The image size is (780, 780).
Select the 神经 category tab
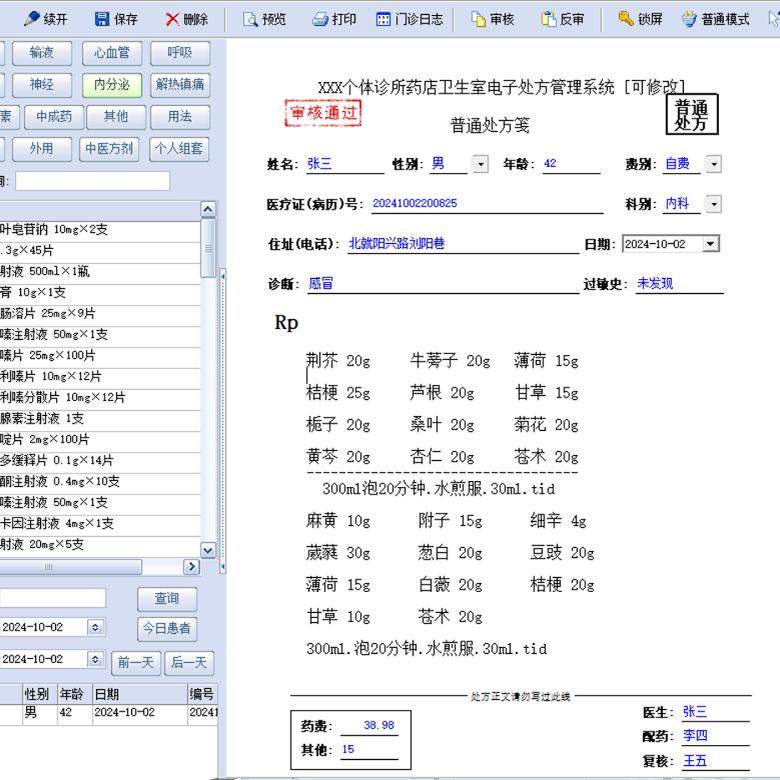[42, 85]
